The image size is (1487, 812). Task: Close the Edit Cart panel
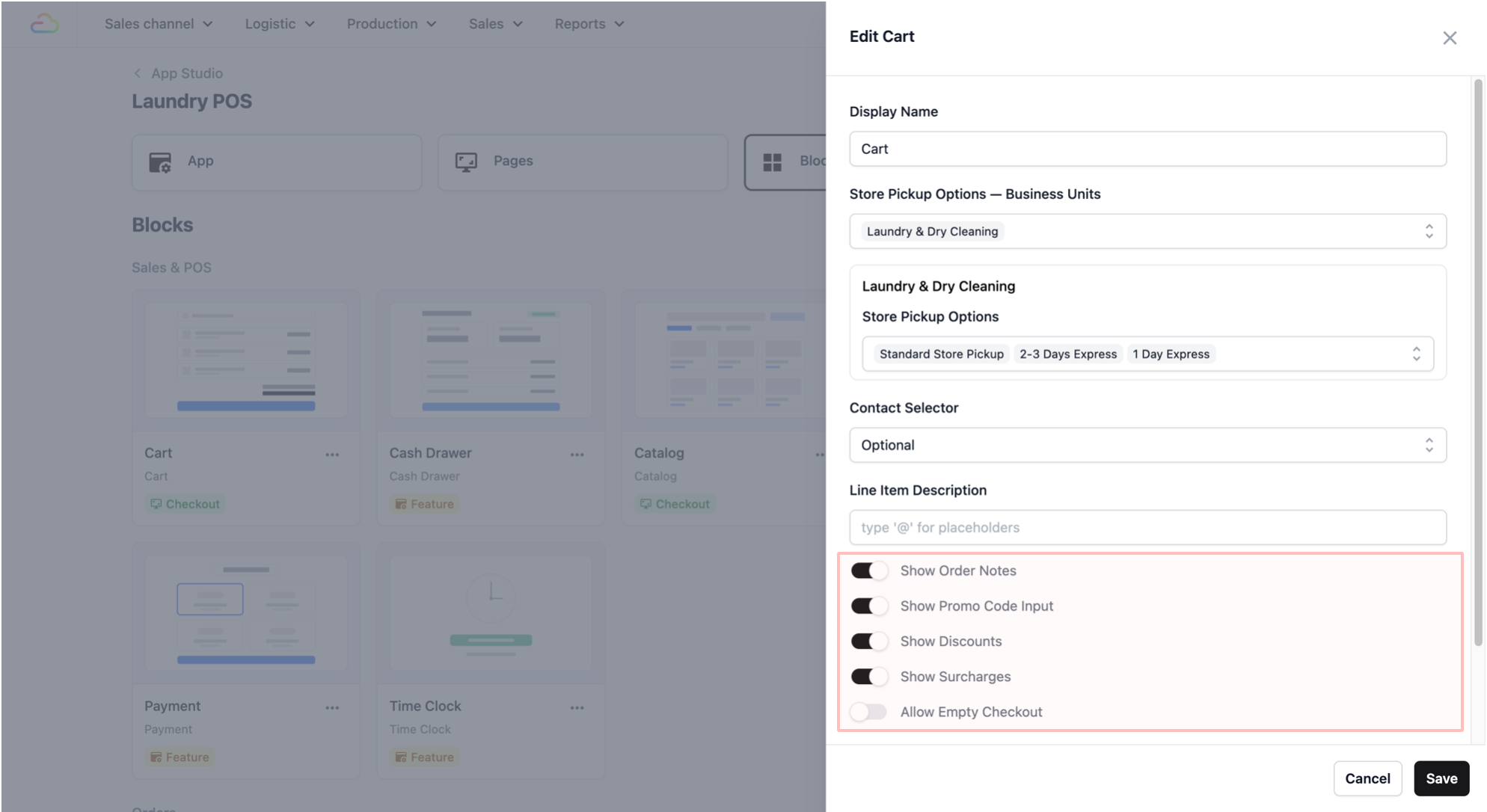pos(1449,37)
